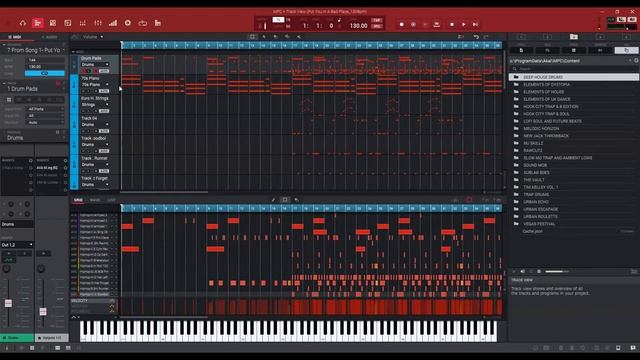Open the Channel Mixer sliders icon

point(98,23)
